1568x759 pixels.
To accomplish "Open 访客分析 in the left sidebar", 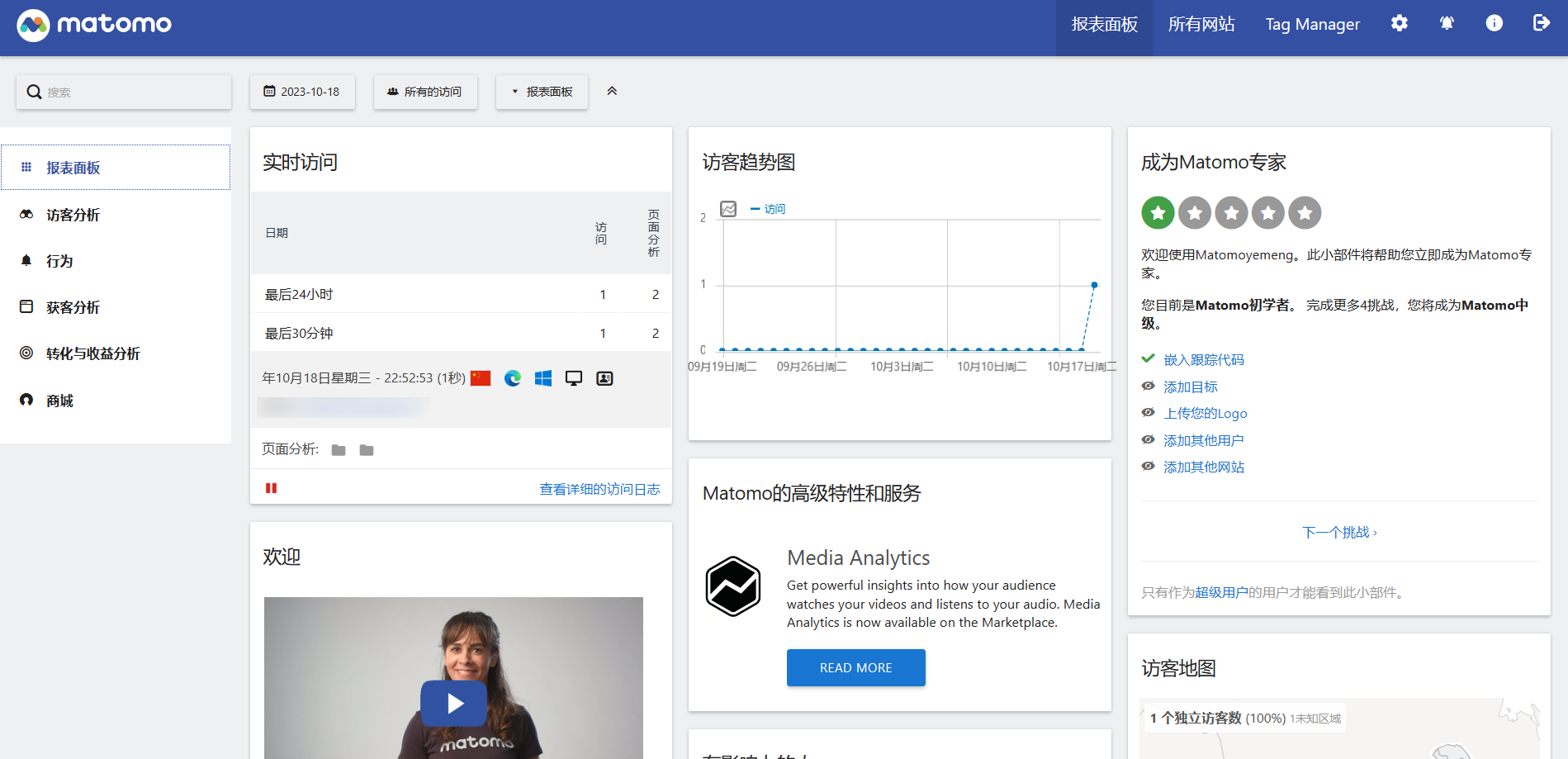I will point(73,215).
